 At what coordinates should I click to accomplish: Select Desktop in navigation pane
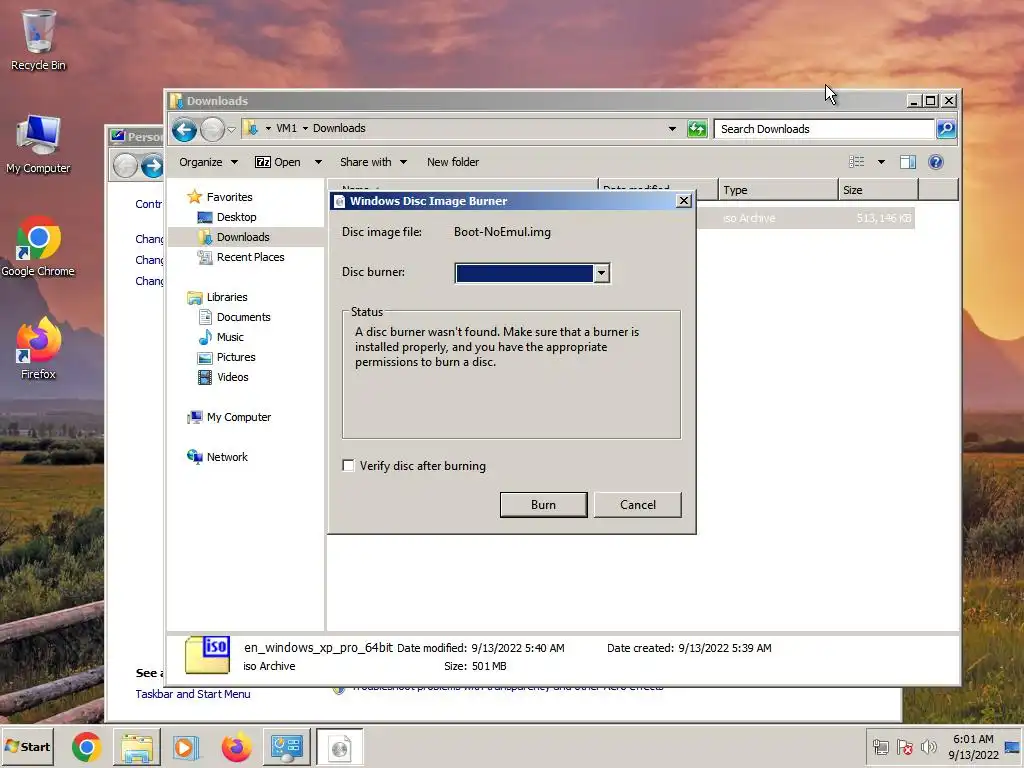click(x=236, y=217)
